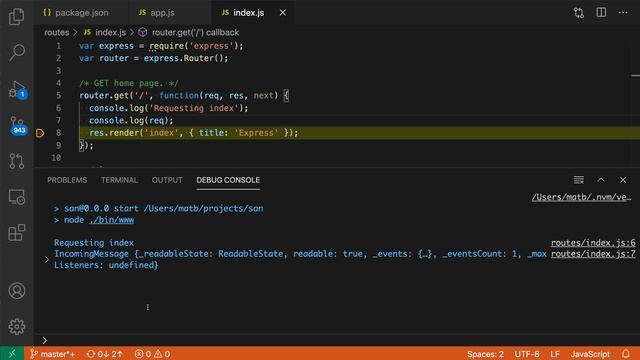Viewport: 640px width, 360px height.
Task: Open the editor More Actions menu
Action: pyautogui.click(x=623, y=12)
